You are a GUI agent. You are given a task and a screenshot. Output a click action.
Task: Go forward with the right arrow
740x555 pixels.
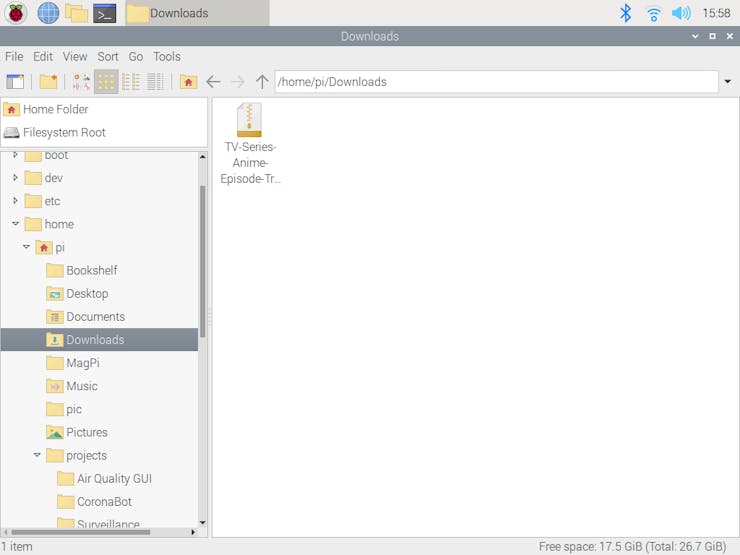tap(238, 82)
